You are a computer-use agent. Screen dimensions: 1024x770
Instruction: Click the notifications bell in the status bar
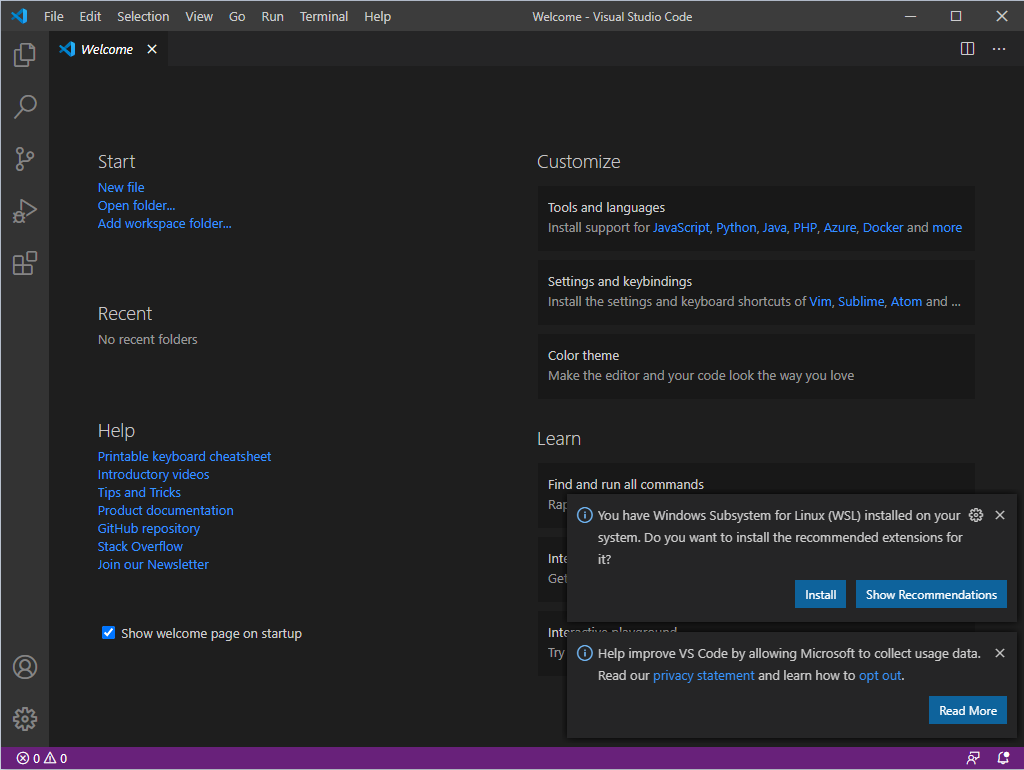pos(1003,758)
